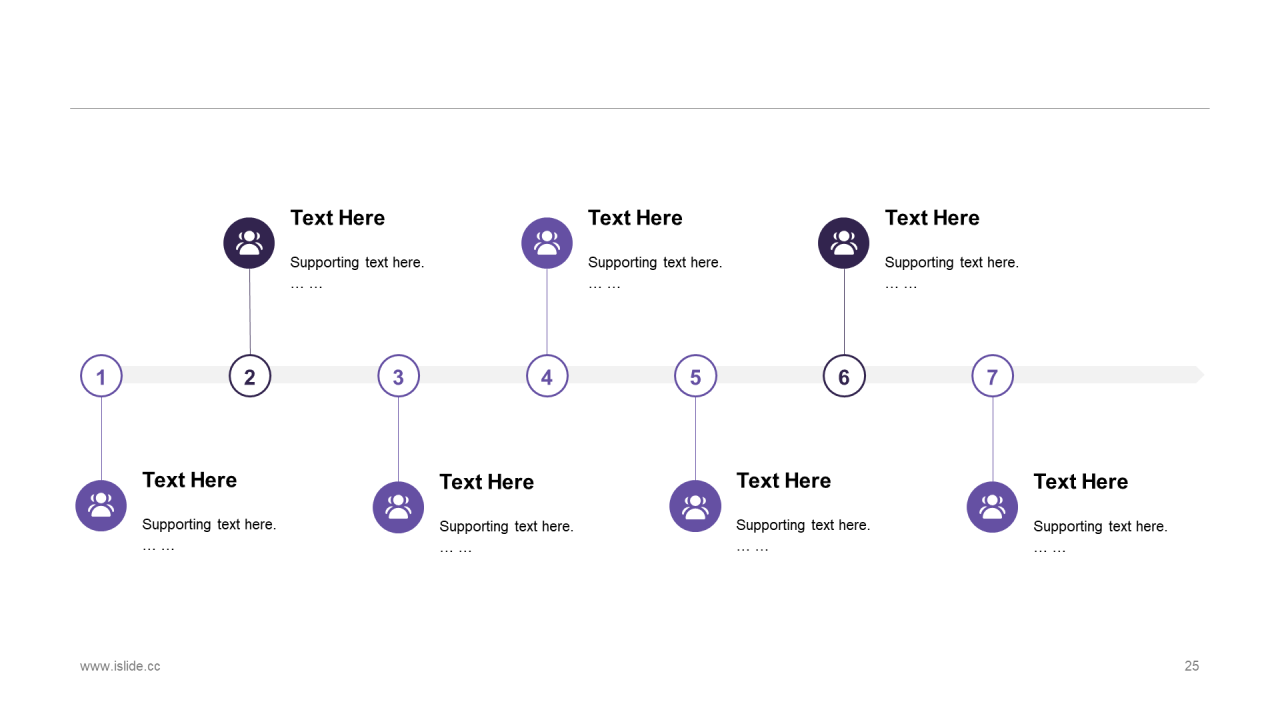Click the people icon above marker 2
The image size is (1280, 720).
249,243
